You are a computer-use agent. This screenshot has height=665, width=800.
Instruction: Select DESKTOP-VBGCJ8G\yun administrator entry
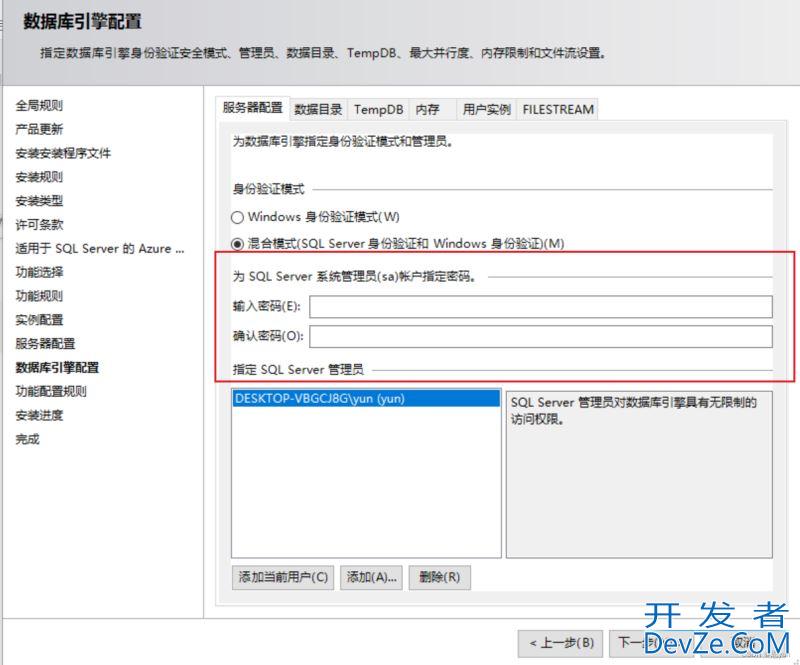click(366, 399)
